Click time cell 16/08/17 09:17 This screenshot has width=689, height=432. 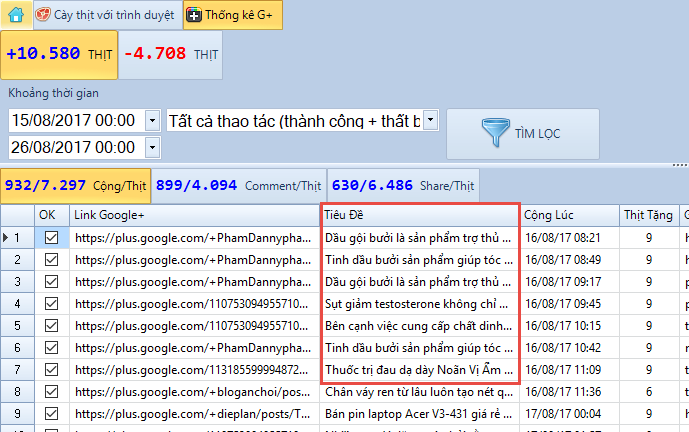[562, 282]
